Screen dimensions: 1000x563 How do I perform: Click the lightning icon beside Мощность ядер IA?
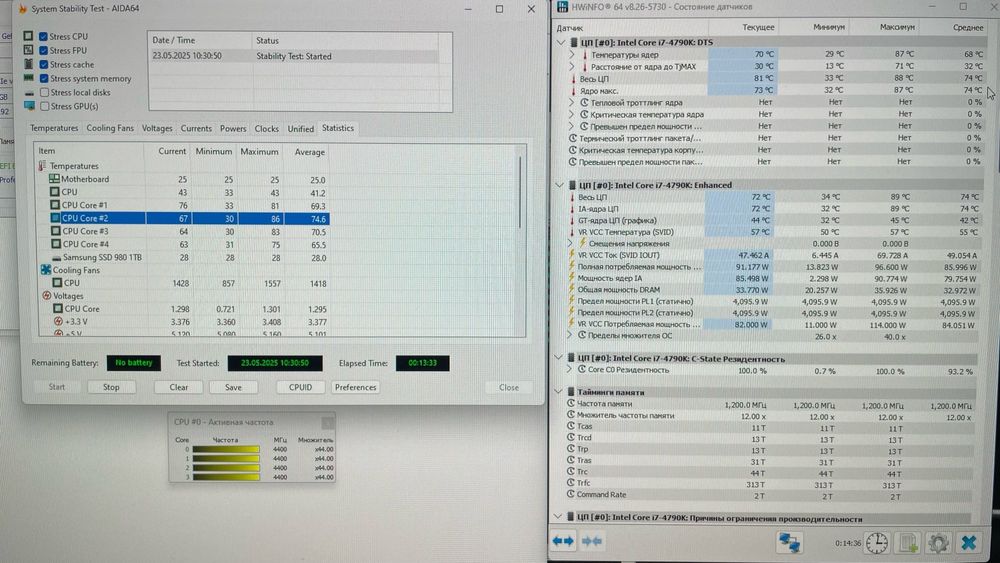[x=571, y=277]
